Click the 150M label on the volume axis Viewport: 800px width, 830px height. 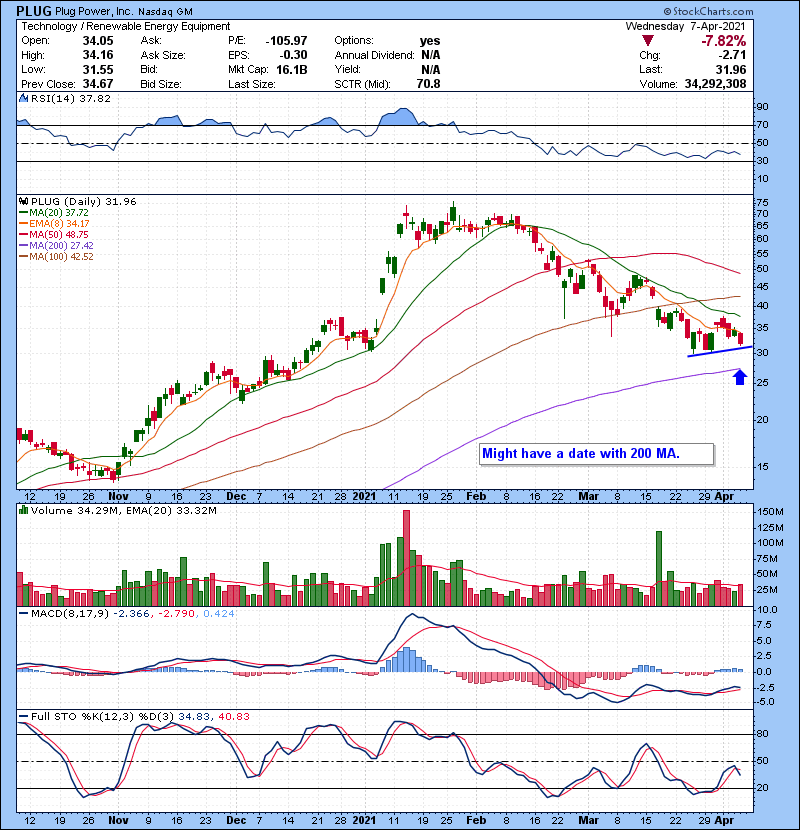coord(770,512)
